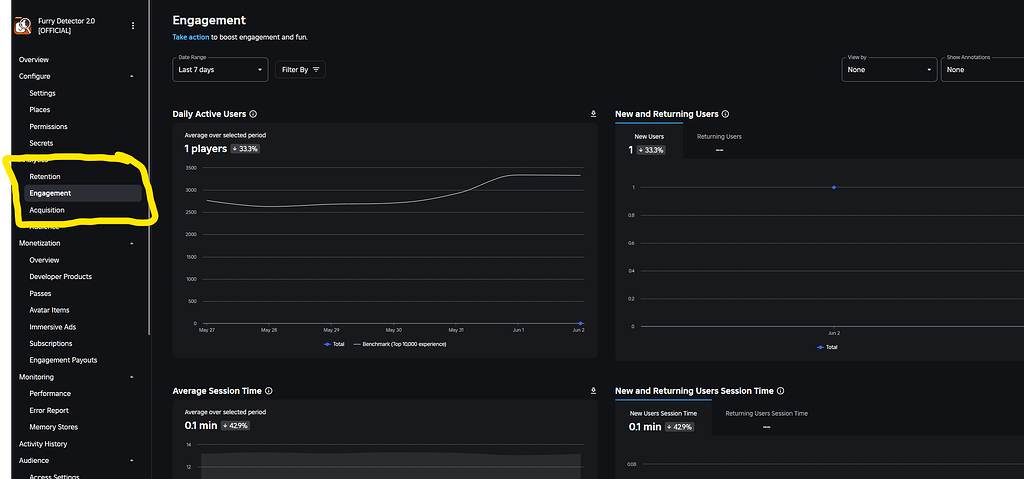Toggle Total series in New Users legend

pyautogui.click(x=828, y=347)
